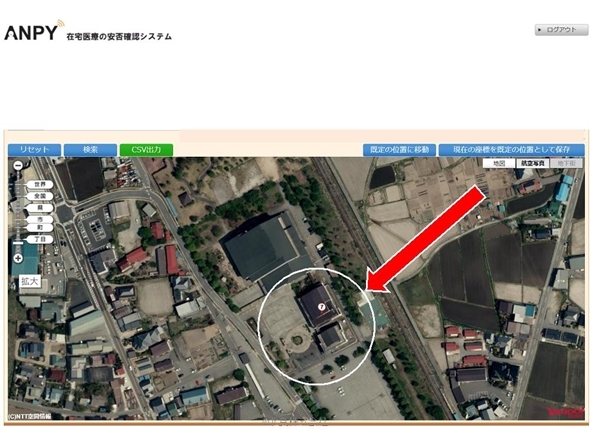Image resolution: width=590 pixels, height=443 pixels.
Task: Select the 全国 zoom level label
Action: (40, 196)
